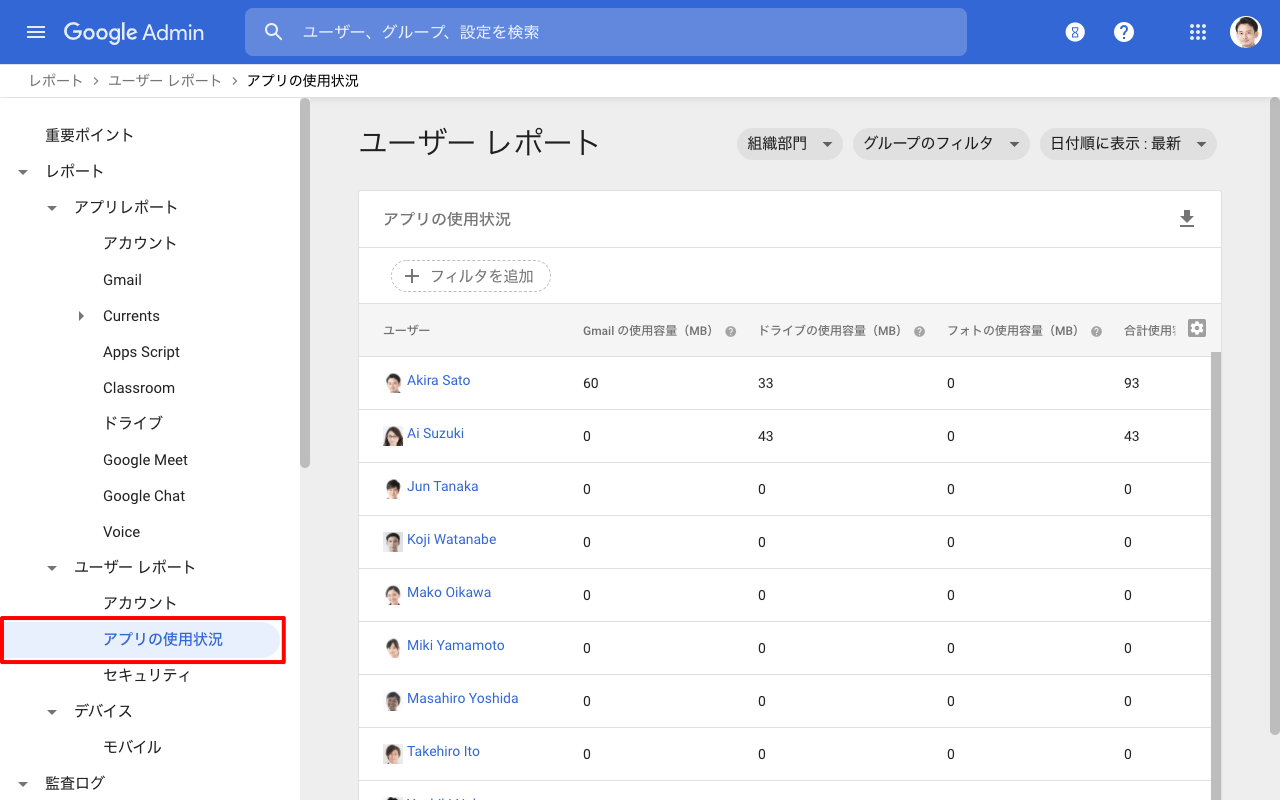The height and width of the screenshot is (800, 1280).
Task: Select Gmail in the sidebar reports
Action: 122,280
